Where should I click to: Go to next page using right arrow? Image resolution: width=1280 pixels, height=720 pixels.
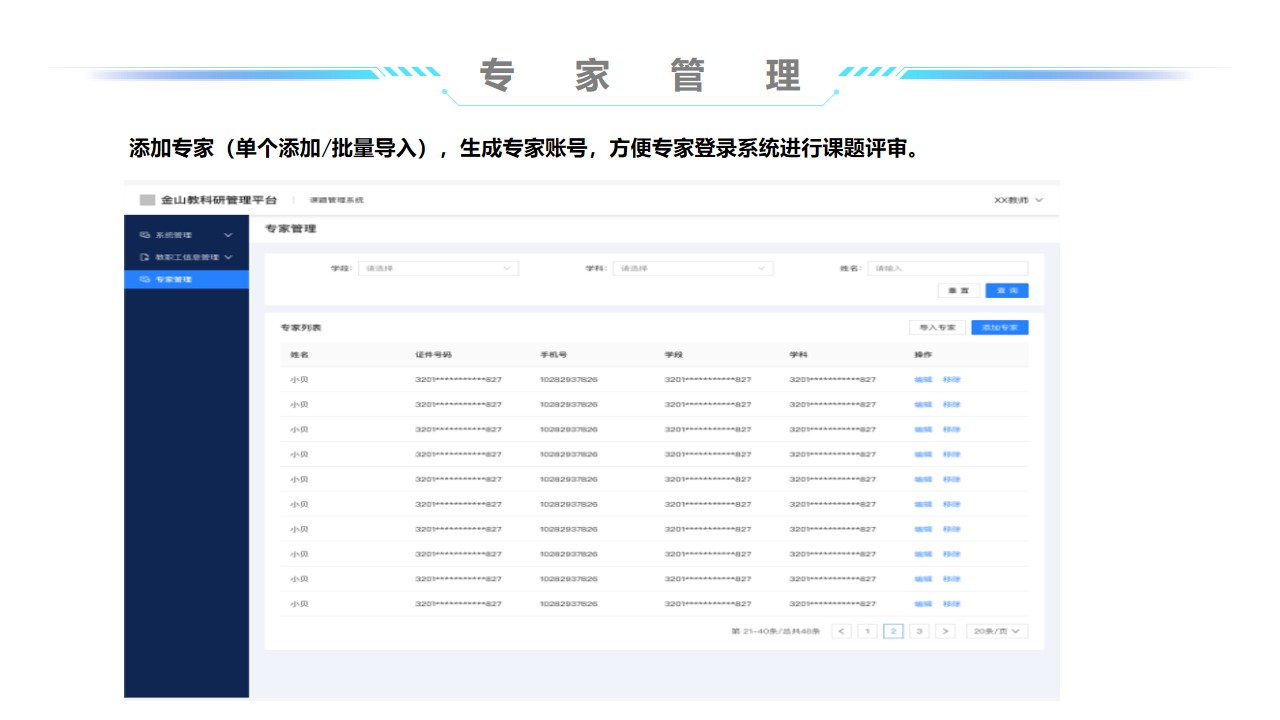(946, 631)
